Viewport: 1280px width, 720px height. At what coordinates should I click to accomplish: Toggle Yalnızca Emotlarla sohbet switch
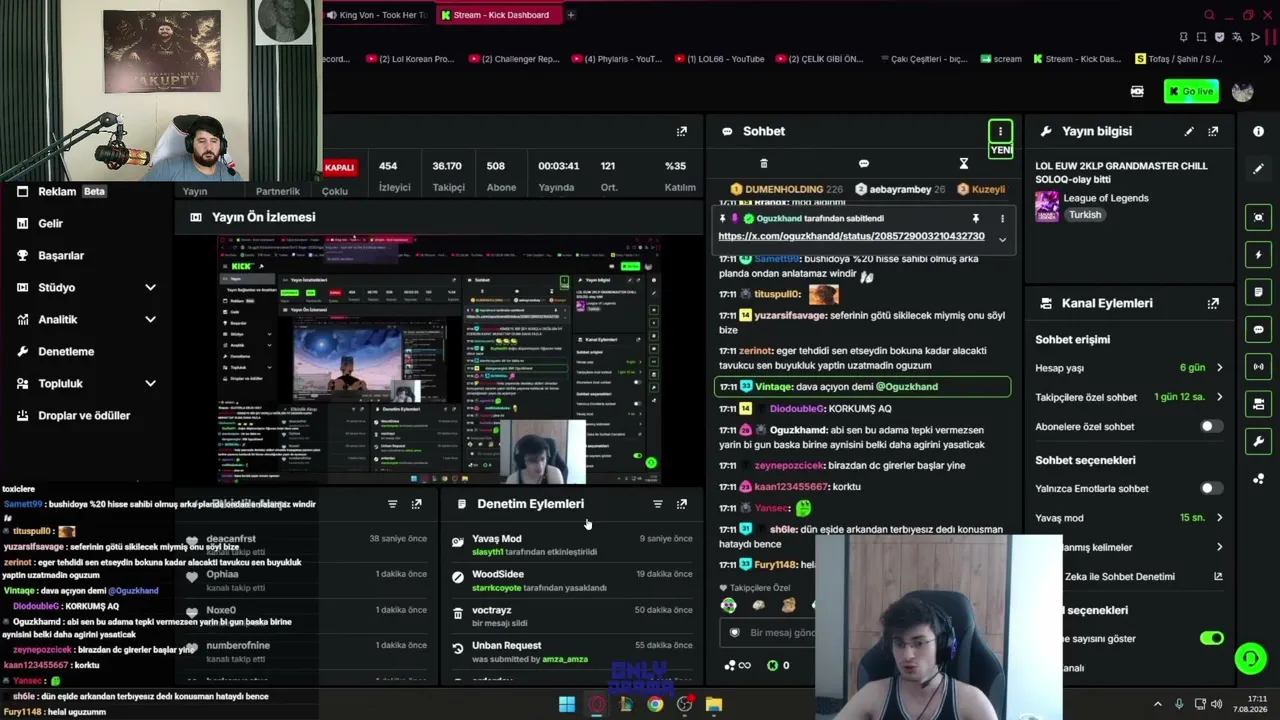(1211, 488)
